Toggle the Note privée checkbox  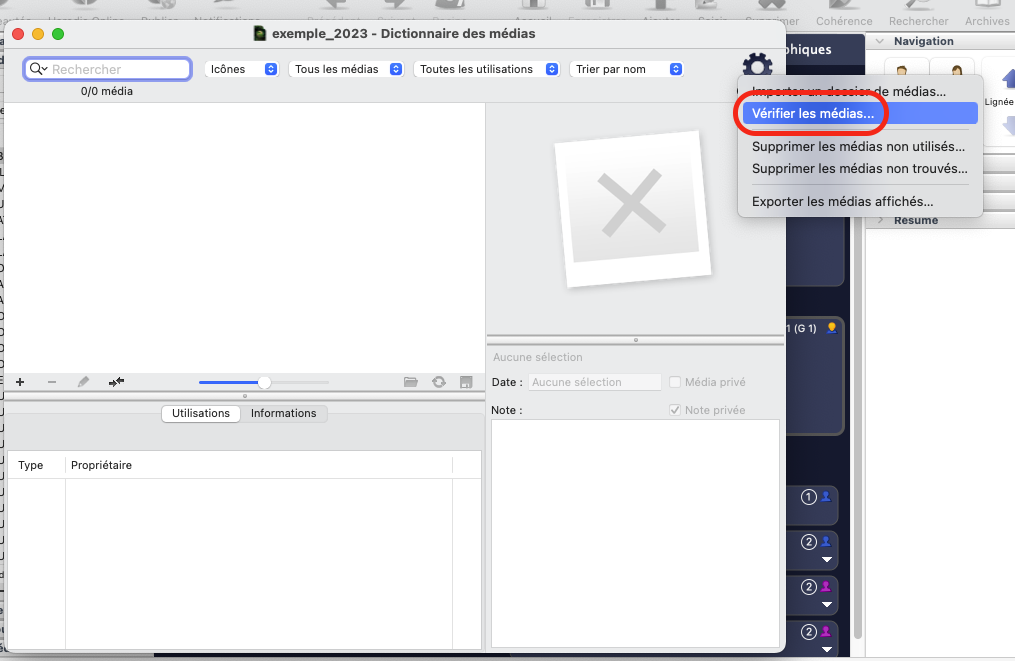675,410
